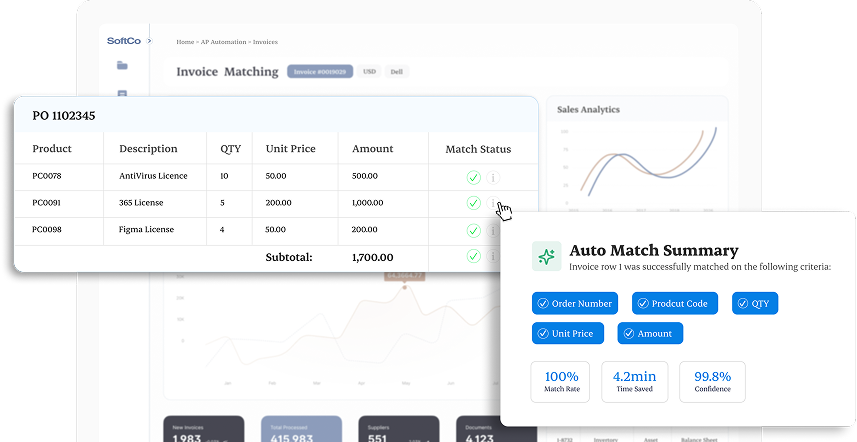857x442 pixels.
Task: Click the green sparkle Auto Match icon
Action: (546, 256)
